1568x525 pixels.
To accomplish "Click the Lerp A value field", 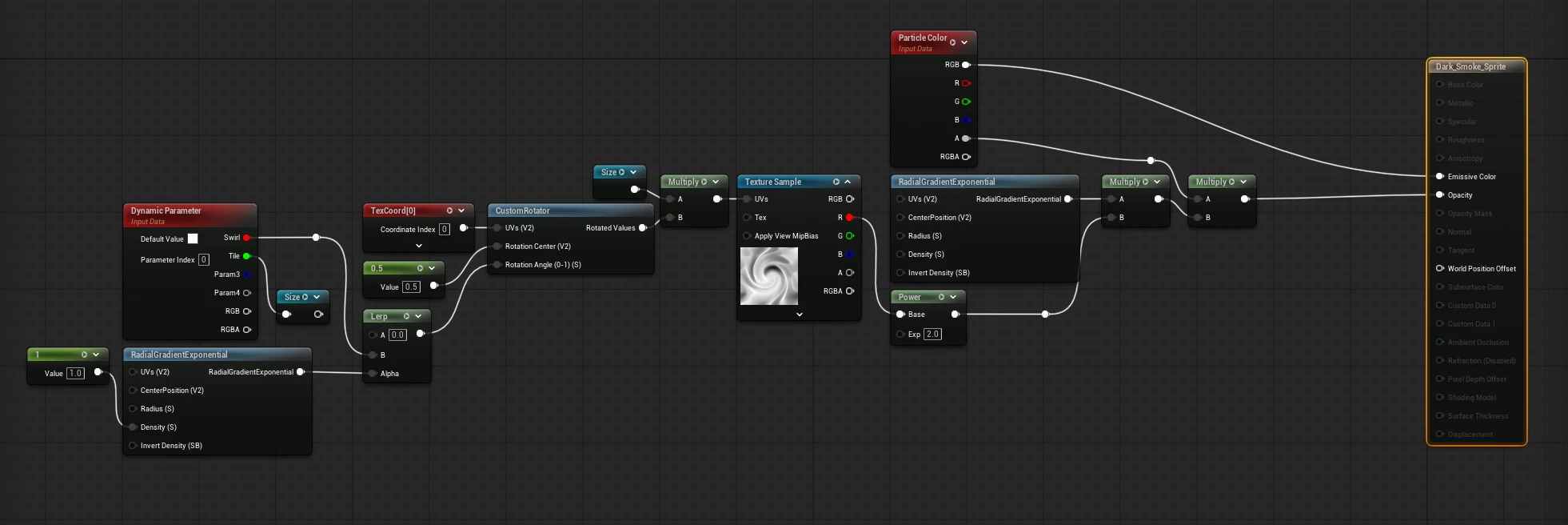I will pyautogui.click(x=397, y=335).
